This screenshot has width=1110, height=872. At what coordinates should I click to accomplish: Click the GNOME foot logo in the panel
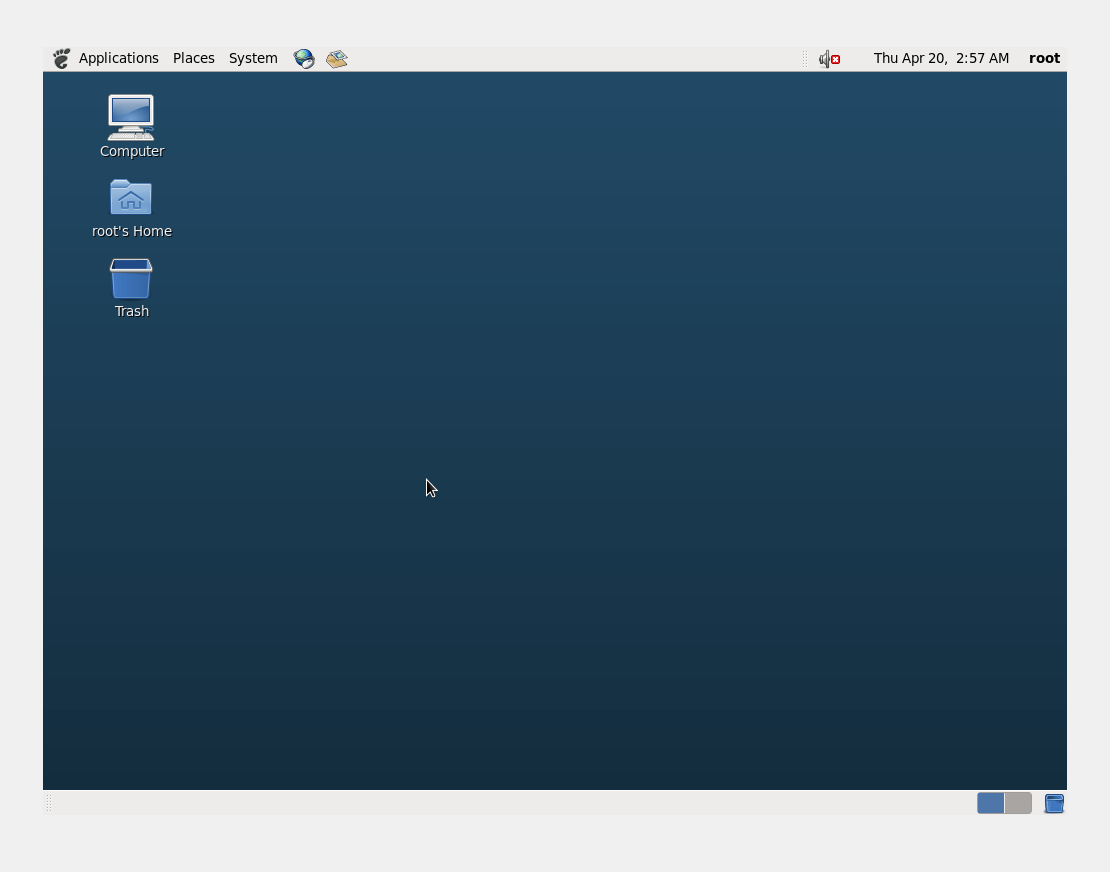(x=61, y=58)
